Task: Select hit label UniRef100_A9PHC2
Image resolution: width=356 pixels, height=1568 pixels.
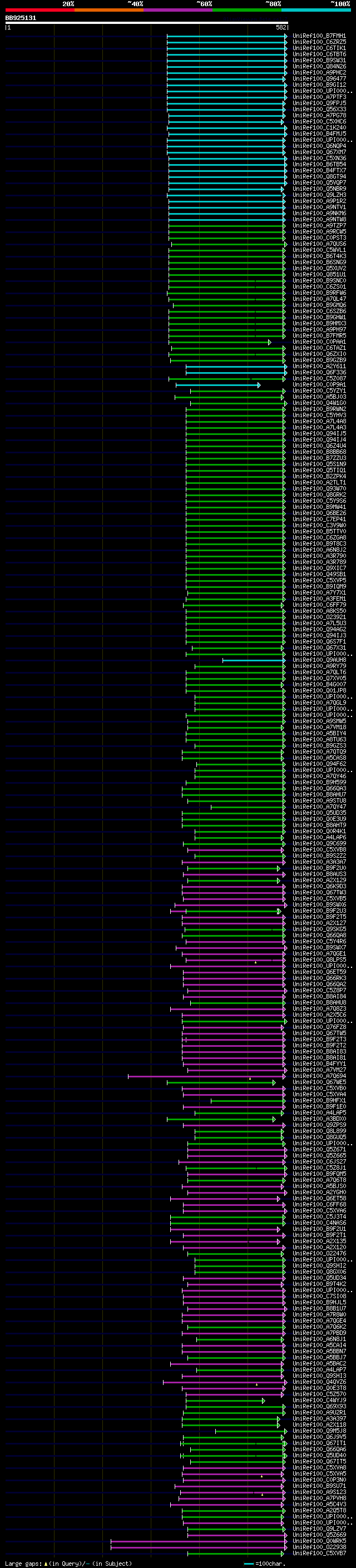Action: click(319, 72)
